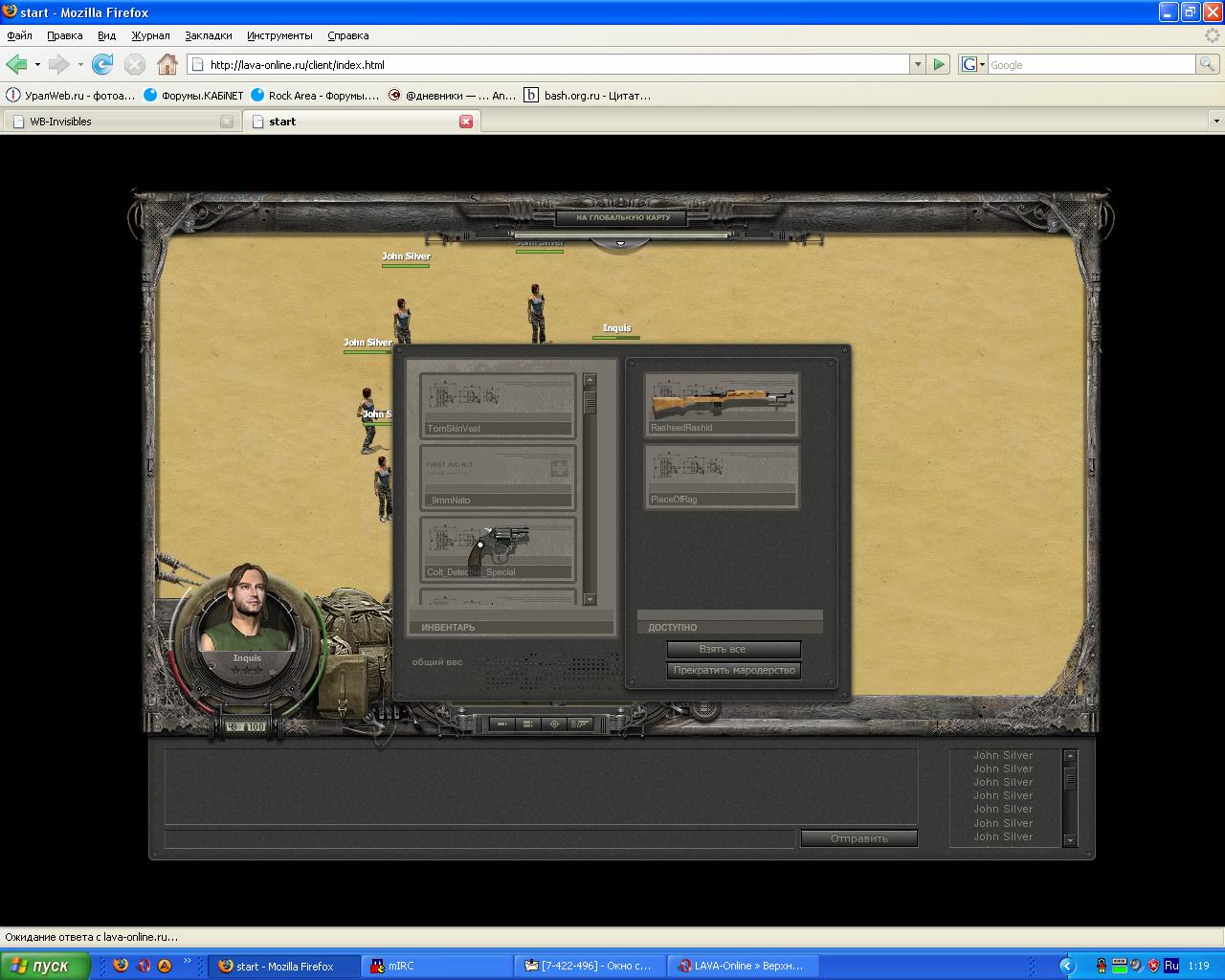
Task: Open the Google search engine dropdown
Action: pyautogui.click(x=973, y=64)
